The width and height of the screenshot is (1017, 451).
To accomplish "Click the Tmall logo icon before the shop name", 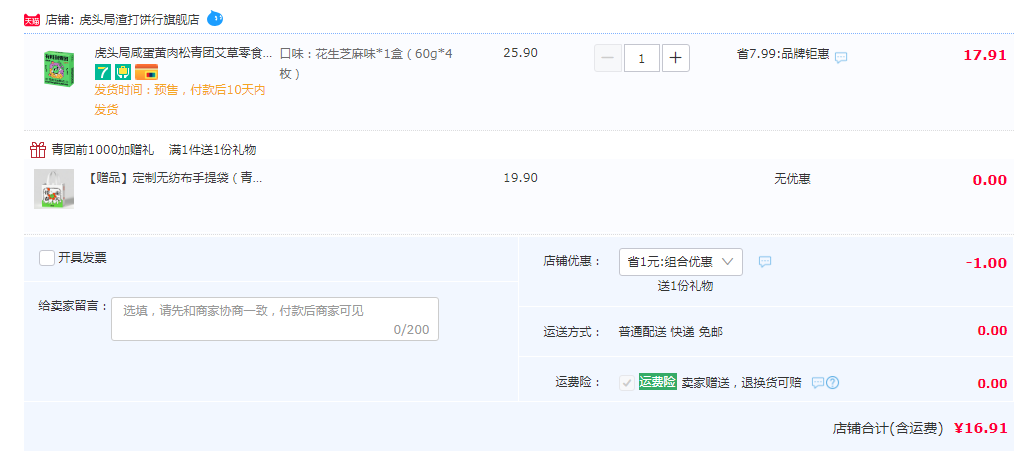I will tap(32, 20).
